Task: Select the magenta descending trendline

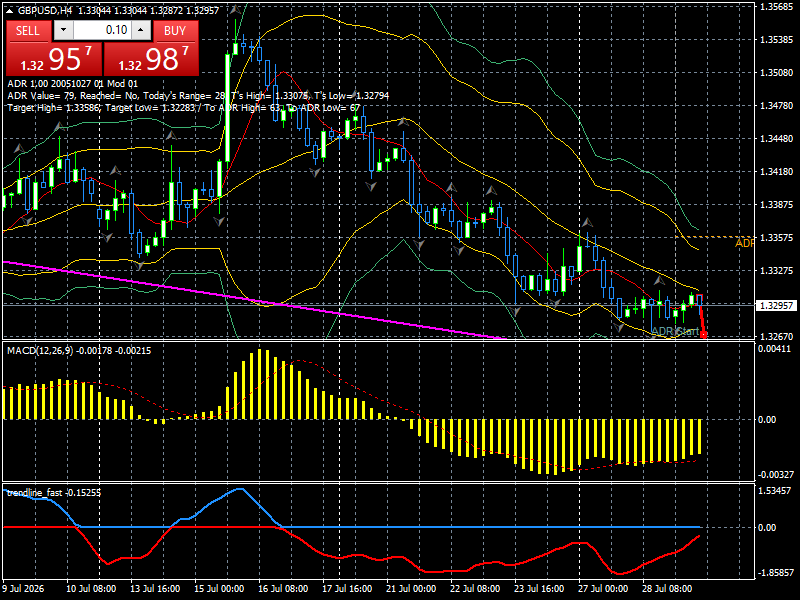Action: (255, 299)
